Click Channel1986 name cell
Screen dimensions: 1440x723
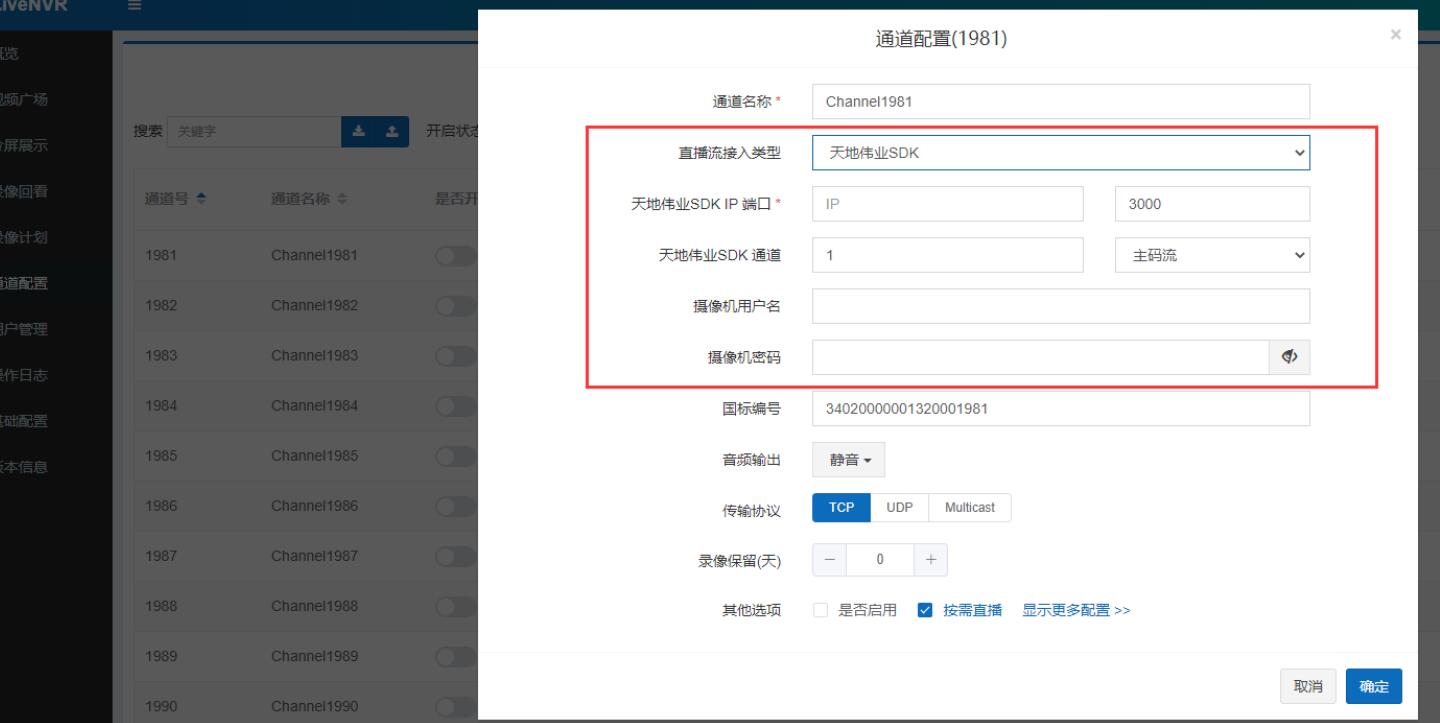[314, 506]
